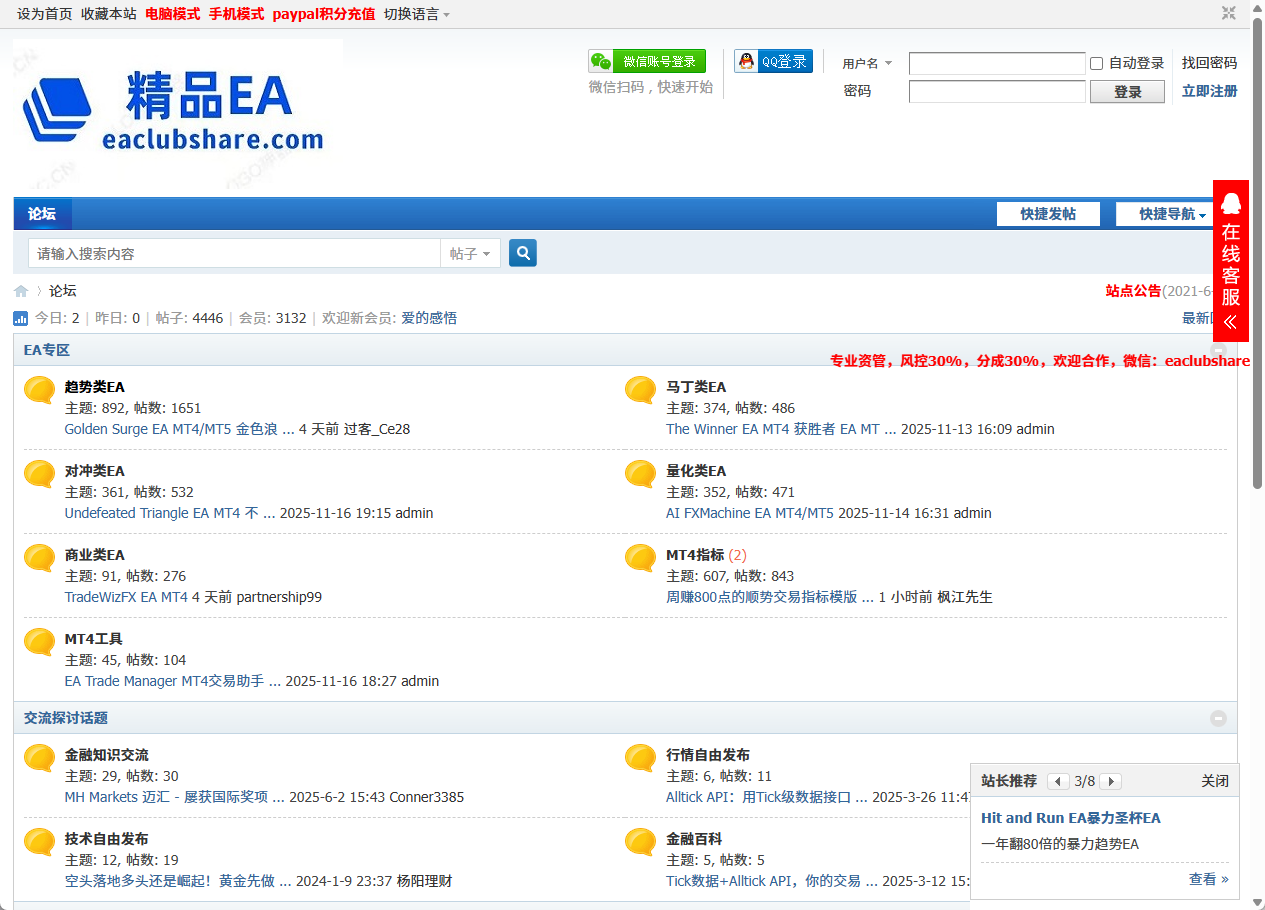The image size is (1265, 910).
Task: Click the home icon in breadcrumb
Action: tap(21, 291)
